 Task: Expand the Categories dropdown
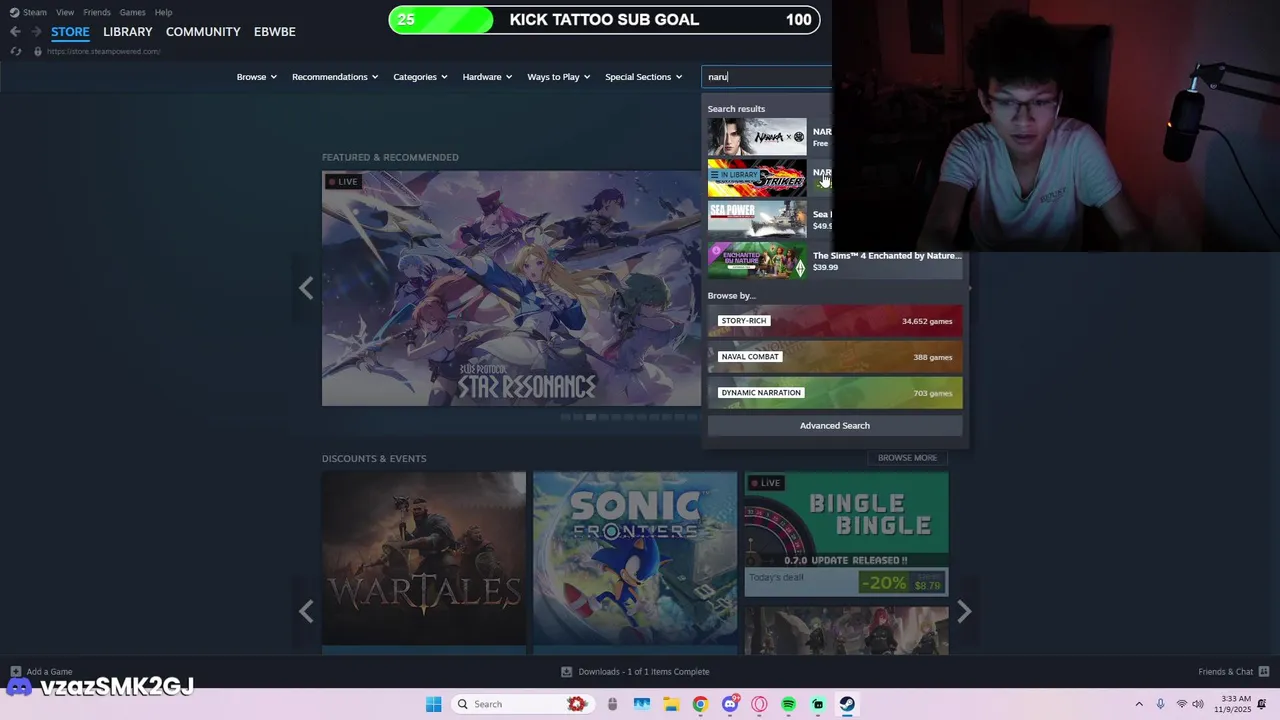tap(420, 77)
